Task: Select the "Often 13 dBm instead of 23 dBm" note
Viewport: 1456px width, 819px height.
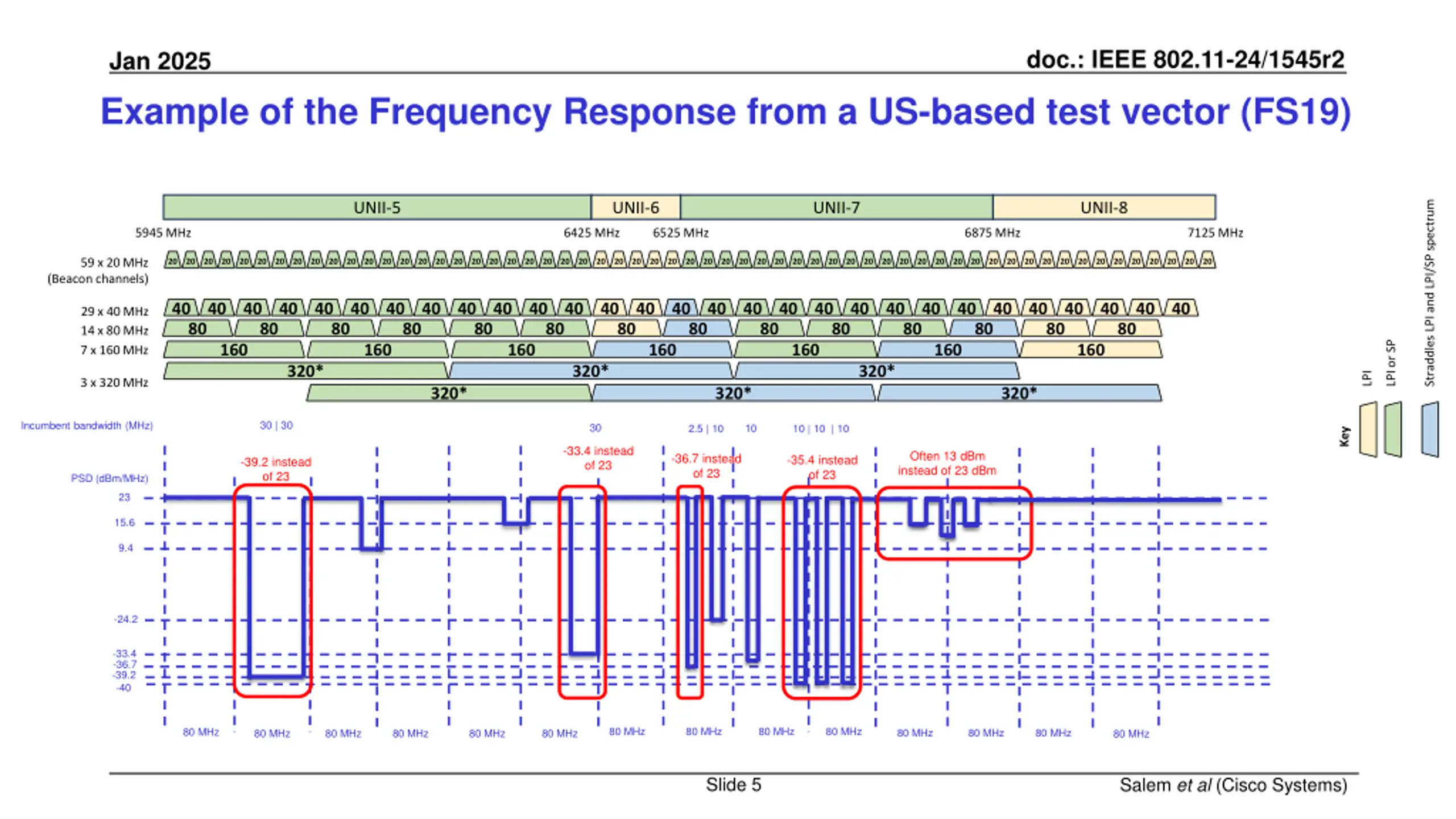Action: tap(947, 463)
